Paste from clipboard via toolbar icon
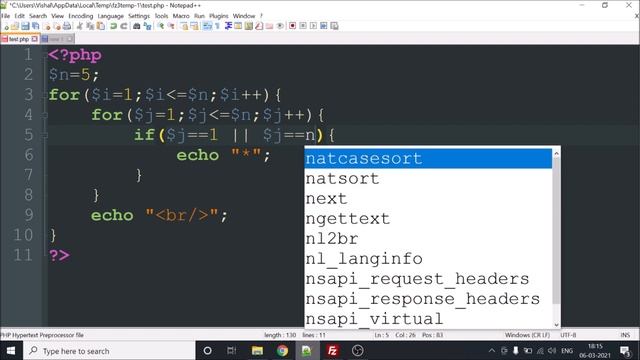The image size is (640, 360). click(100, 26)
